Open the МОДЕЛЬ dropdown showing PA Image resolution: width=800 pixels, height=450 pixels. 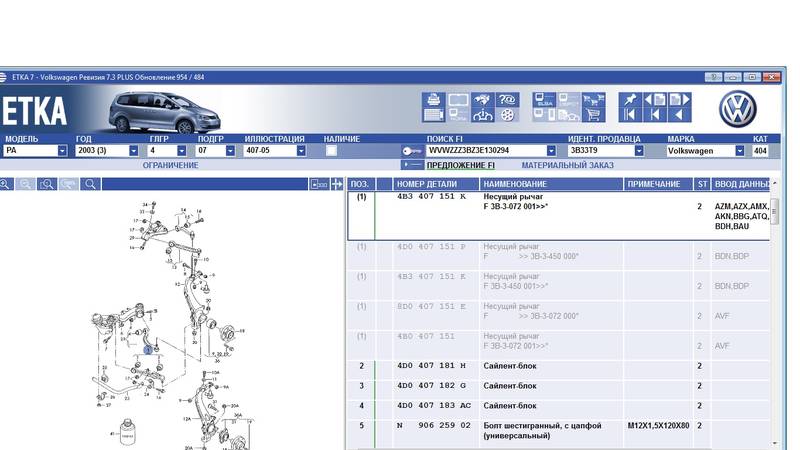click(x=36, y=151)
